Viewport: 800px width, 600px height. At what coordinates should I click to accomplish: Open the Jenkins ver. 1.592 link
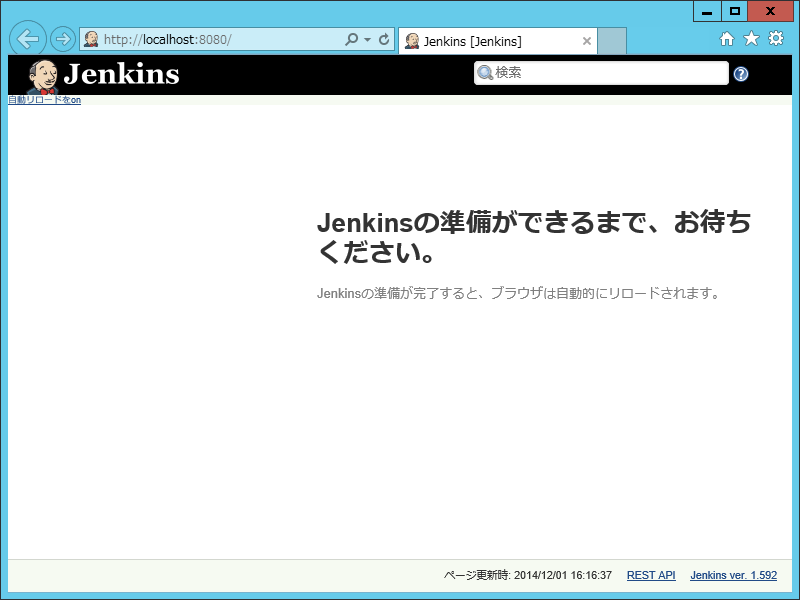point(734,576)
